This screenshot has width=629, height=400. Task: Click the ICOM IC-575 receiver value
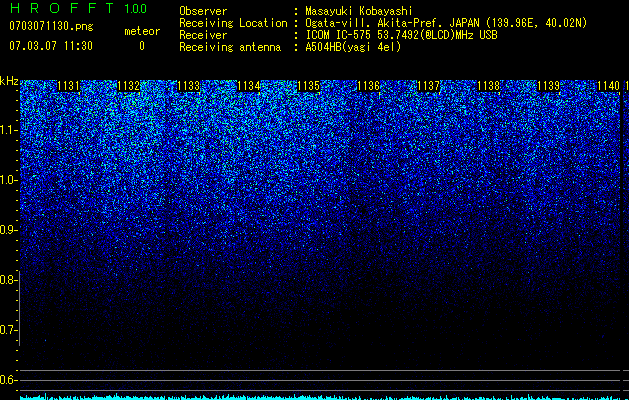402,35
